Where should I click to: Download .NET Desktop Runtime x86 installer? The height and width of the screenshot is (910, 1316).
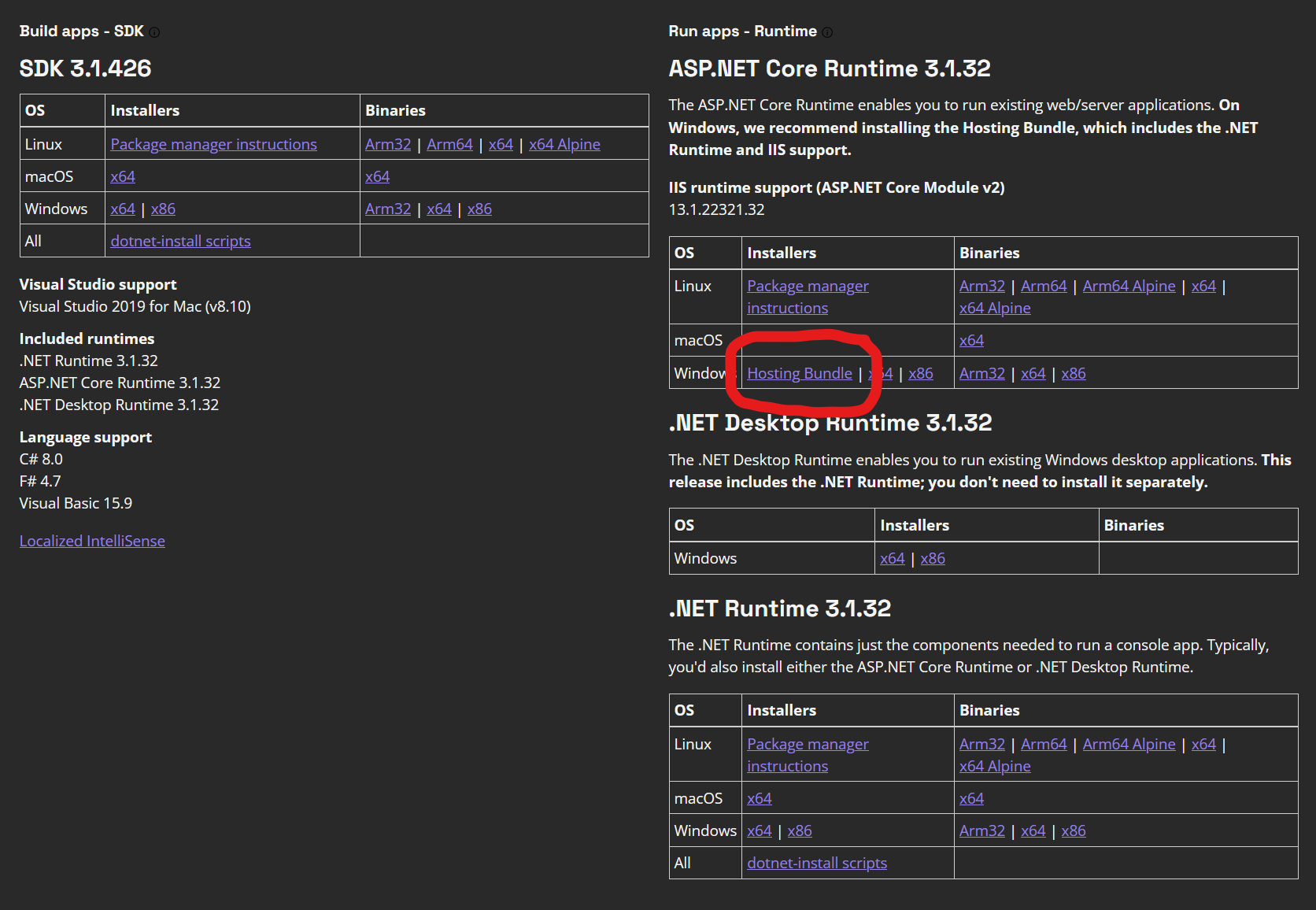tap(933, 559)
